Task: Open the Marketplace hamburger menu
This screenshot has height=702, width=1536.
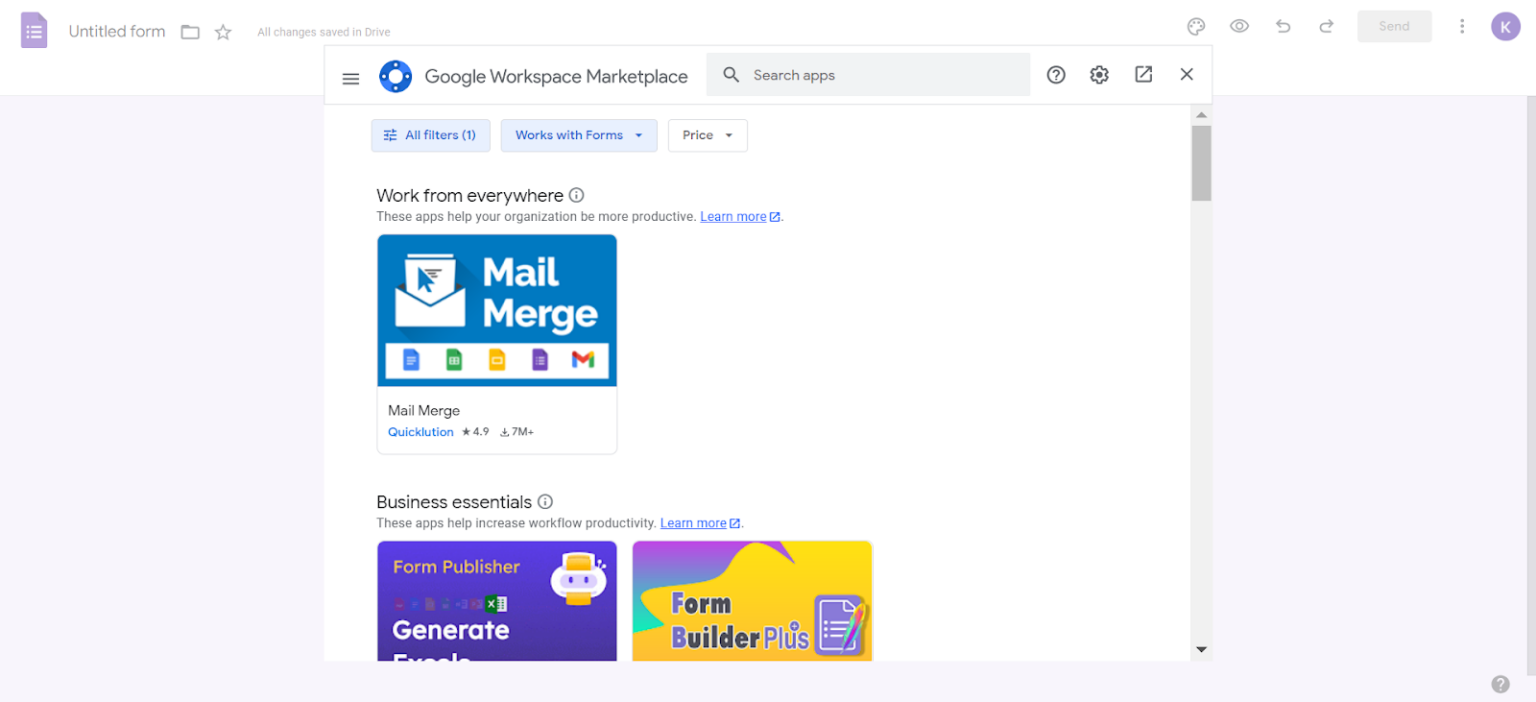Action: click(351, 78)
